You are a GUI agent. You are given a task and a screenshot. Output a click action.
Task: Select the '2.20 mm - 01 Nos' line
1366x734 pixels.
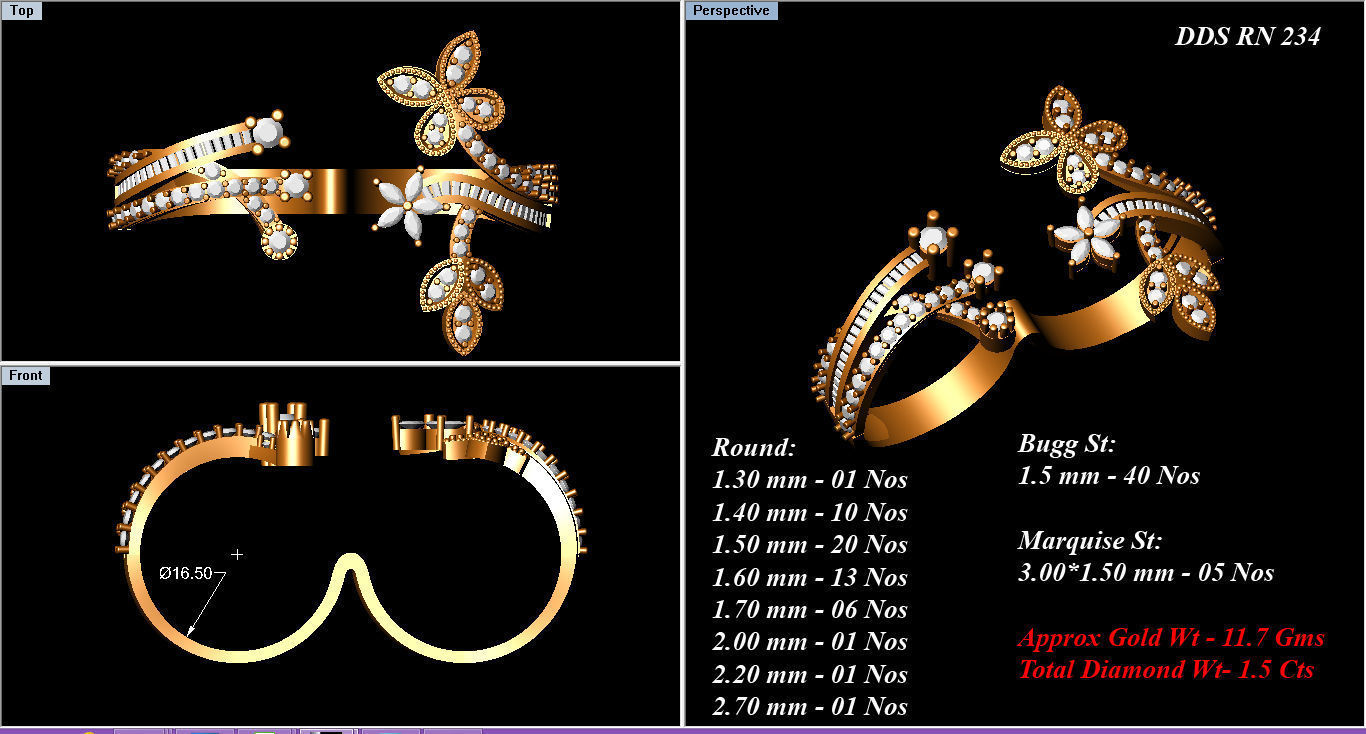point(810,674)
